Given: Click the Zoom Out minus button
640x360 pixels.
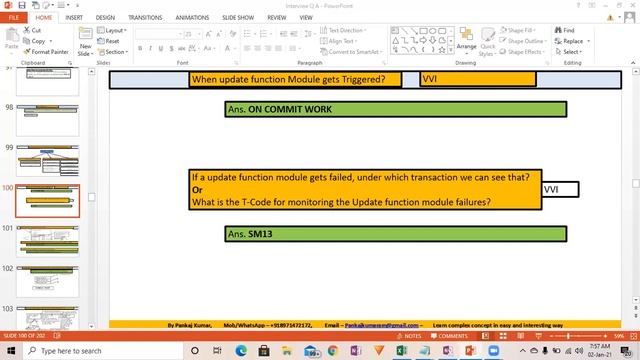Looking at the screenshot, I should coord(551,336).
